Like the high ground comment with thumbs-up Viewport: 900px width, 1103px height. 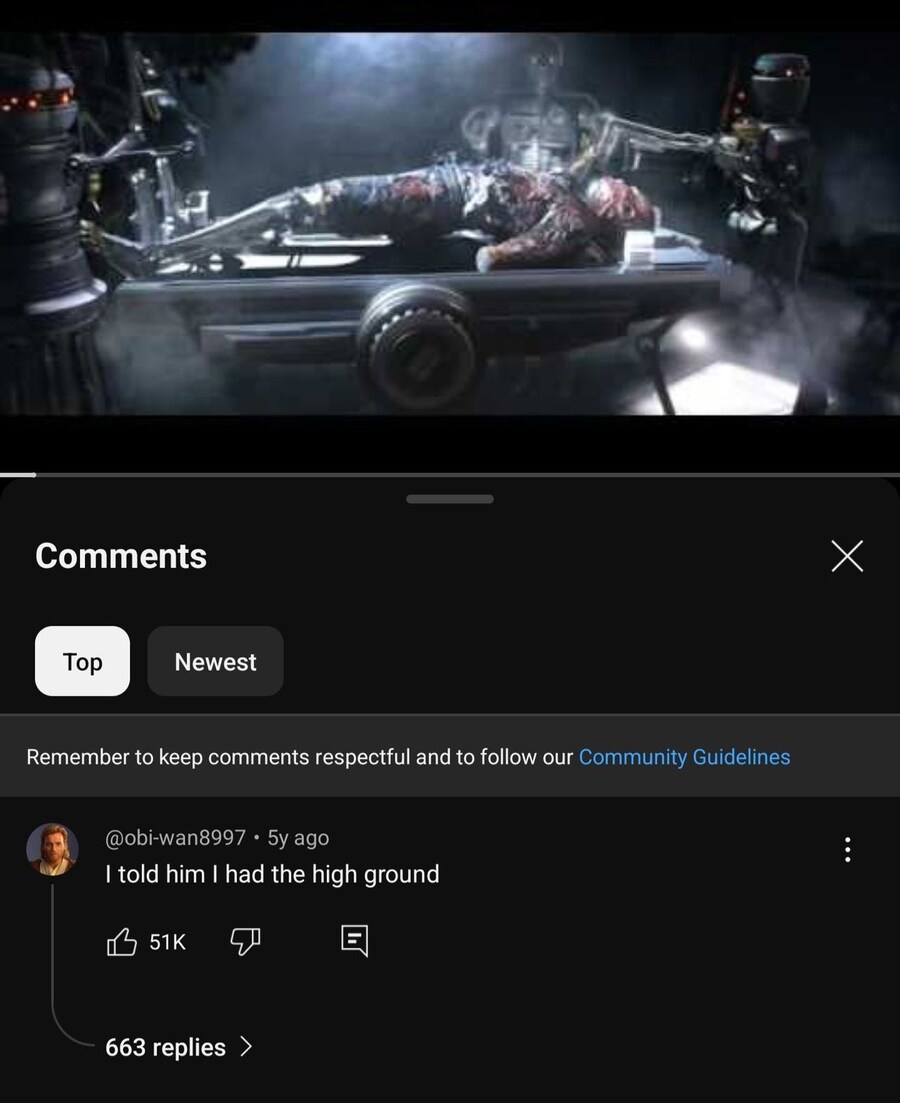click(x=122, y=941)
